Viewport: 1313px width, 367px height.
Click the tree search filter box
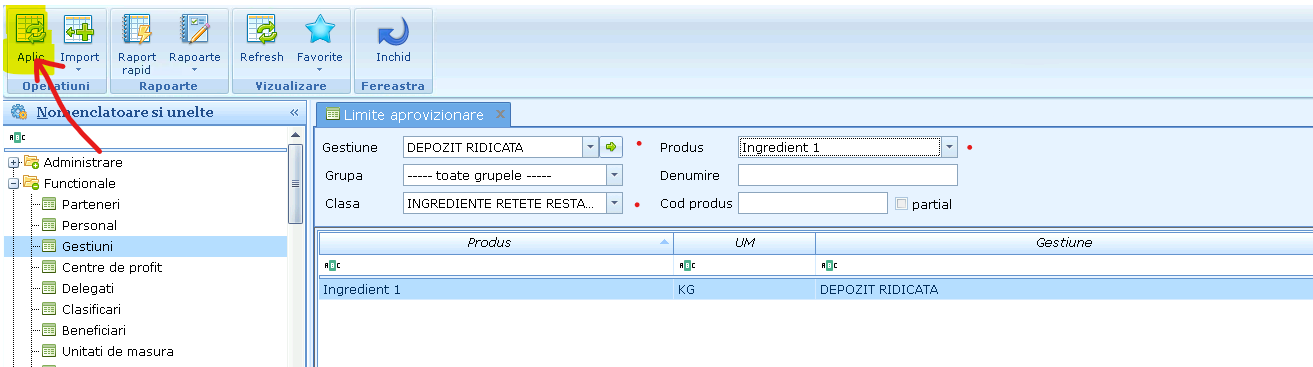146,137
